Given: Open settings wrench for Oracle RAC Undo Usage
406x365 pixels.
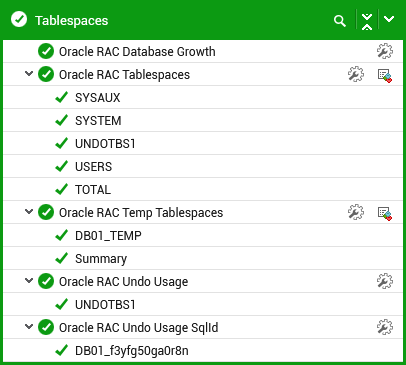Looking at the screenshot, I should 385,281.
